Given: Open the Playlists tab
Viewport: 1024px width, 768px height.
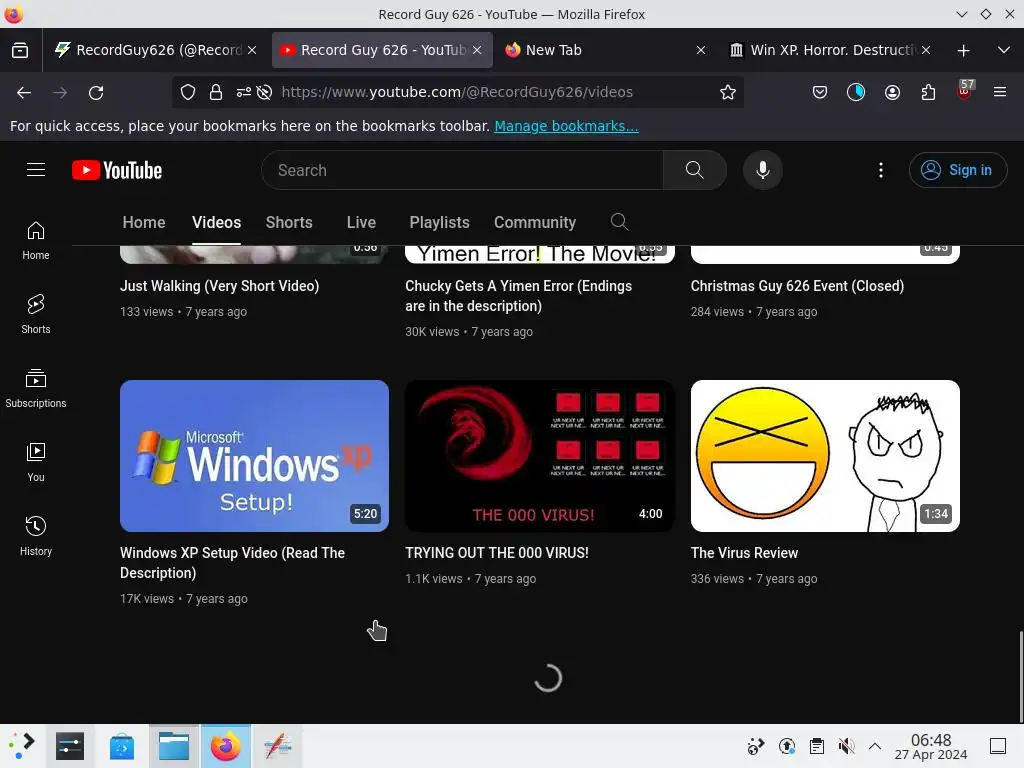Looking at the screenshot, I should pyautogui.click(x=439, y=223).
